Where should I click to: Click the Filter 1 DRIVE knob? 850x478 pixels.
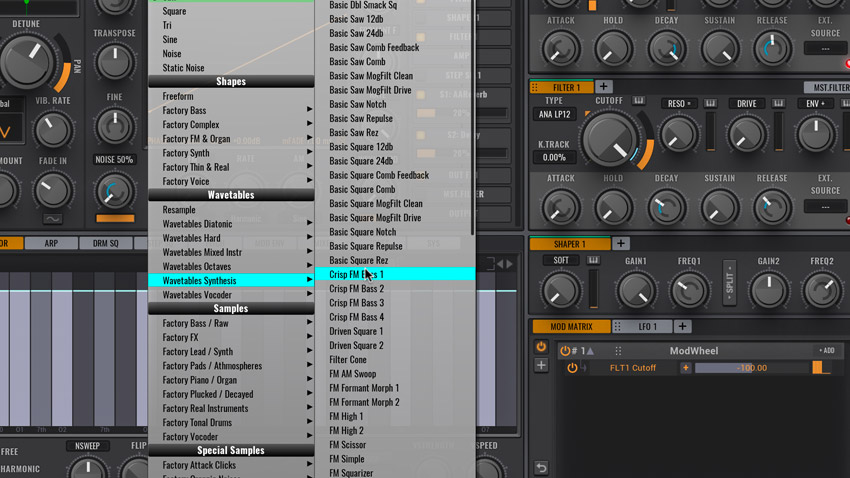[x=746, y=134]
